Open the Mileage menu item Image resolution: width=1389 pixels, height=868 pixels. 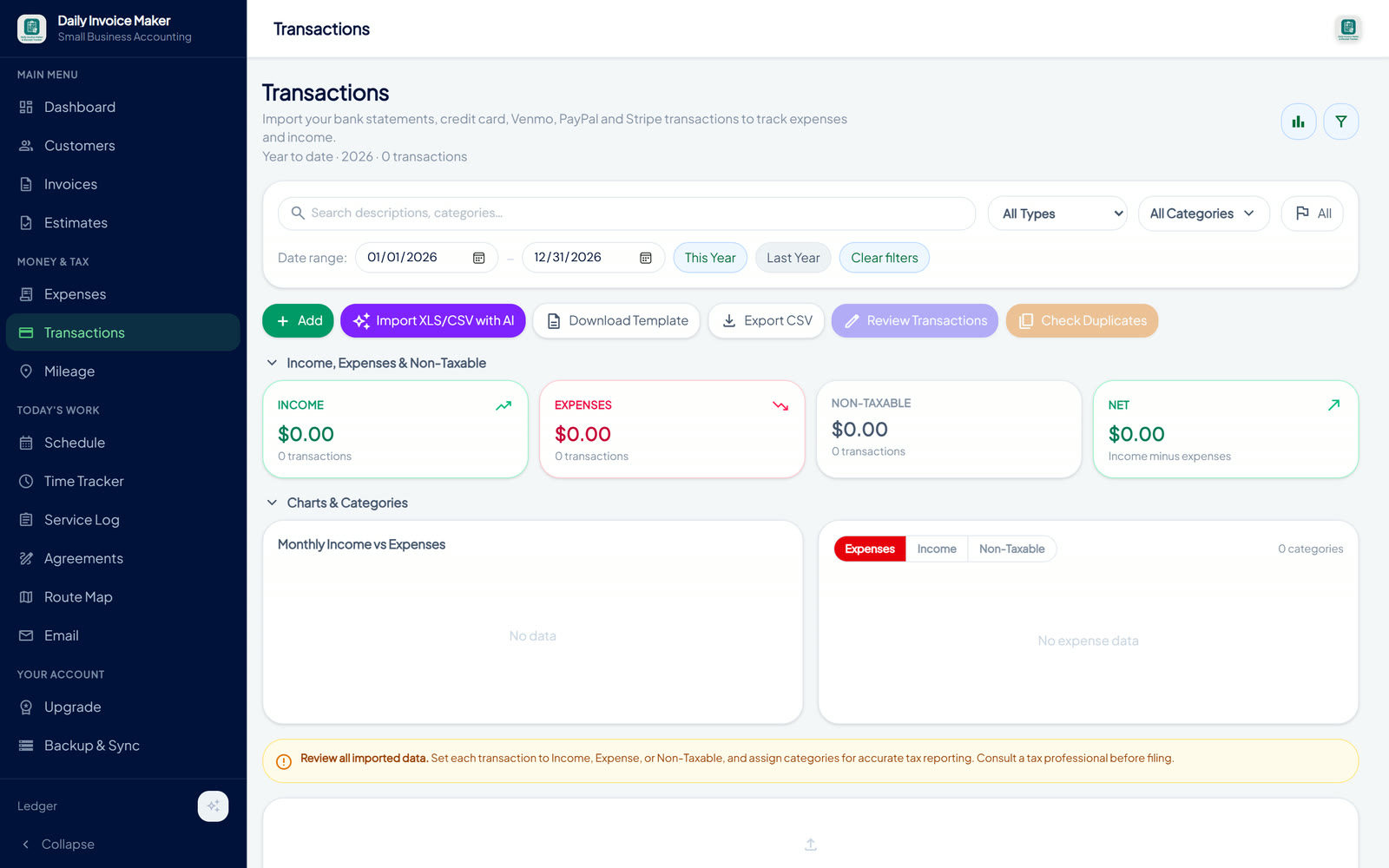click(122, 372)
